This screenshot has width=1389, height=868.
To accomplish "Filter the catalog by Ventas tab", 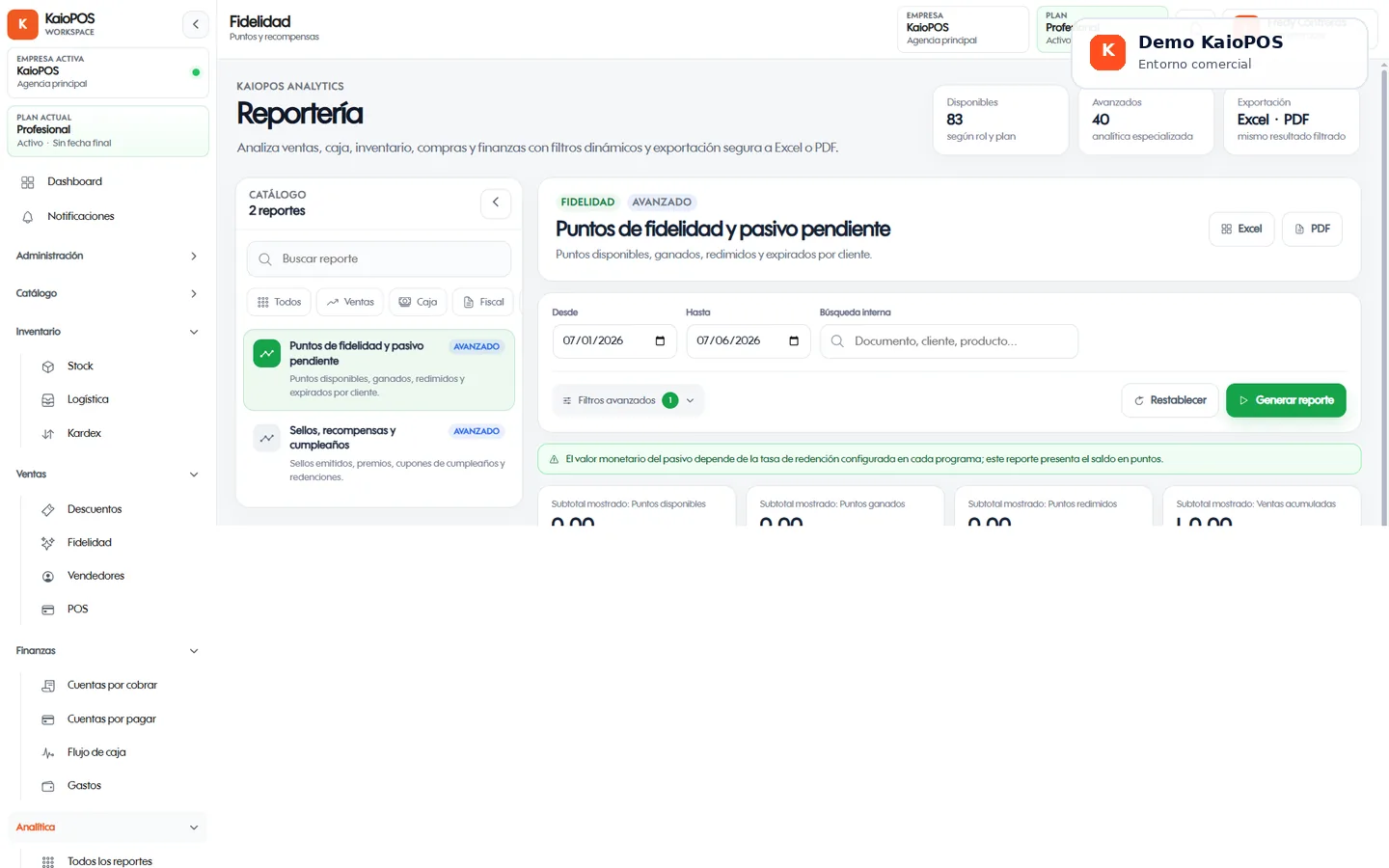I will [x=350, y=302].
